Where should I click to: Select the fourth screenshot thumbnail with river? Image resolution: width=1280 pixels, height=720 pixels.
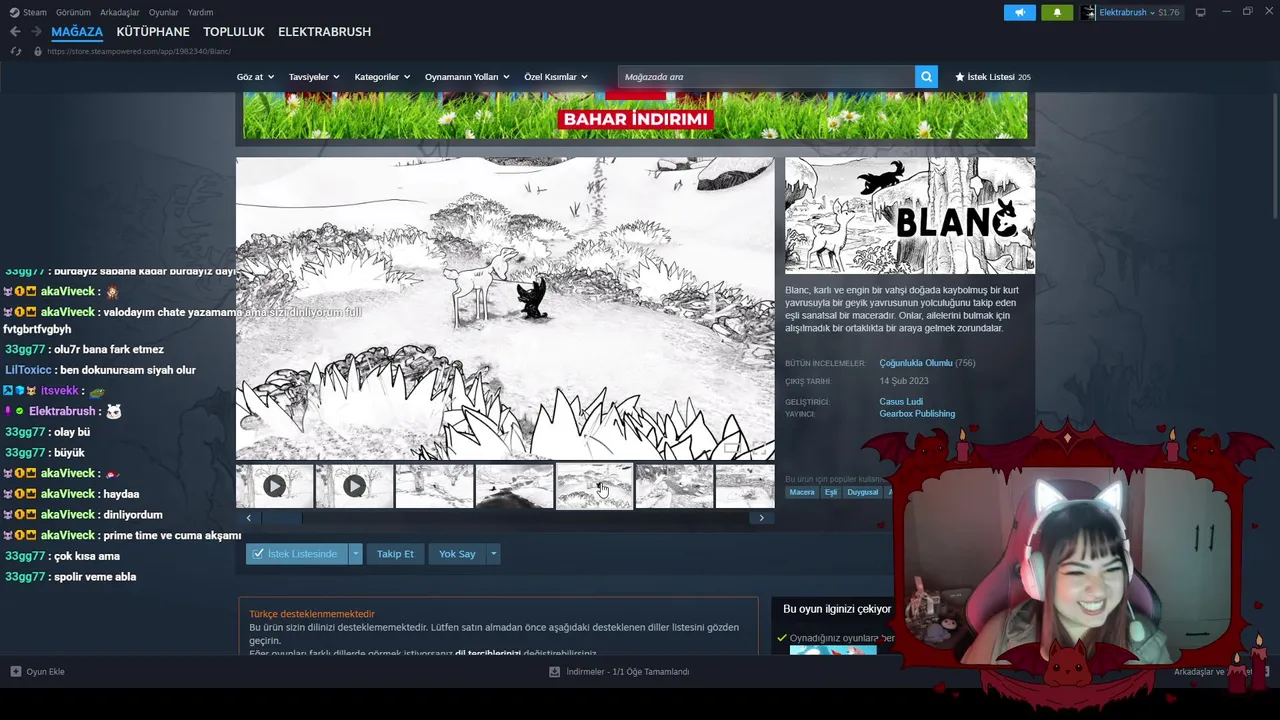(x=514, y=486)
